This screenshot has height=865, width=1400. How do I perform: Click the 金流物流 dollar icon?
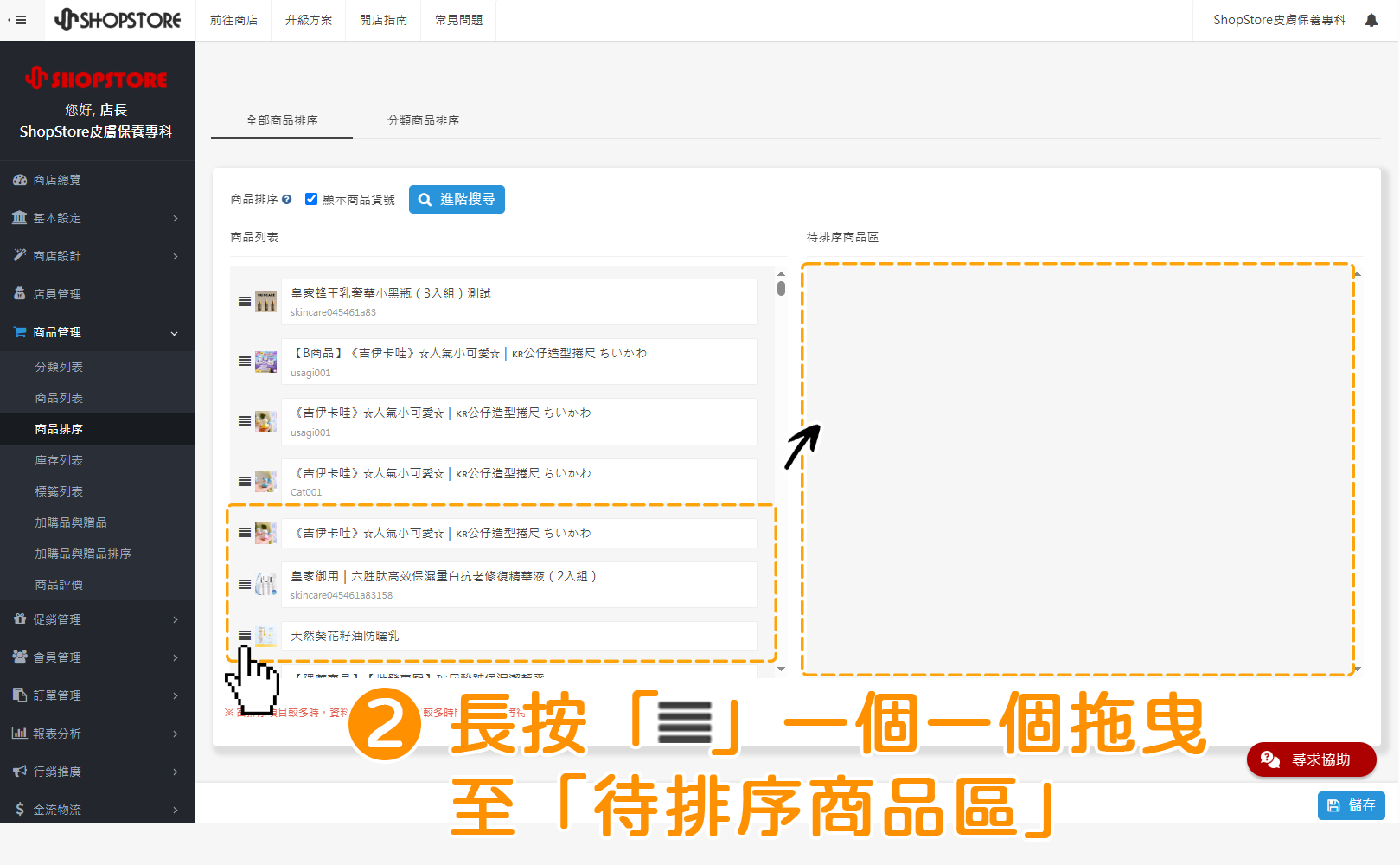click(x=20, y=810)
